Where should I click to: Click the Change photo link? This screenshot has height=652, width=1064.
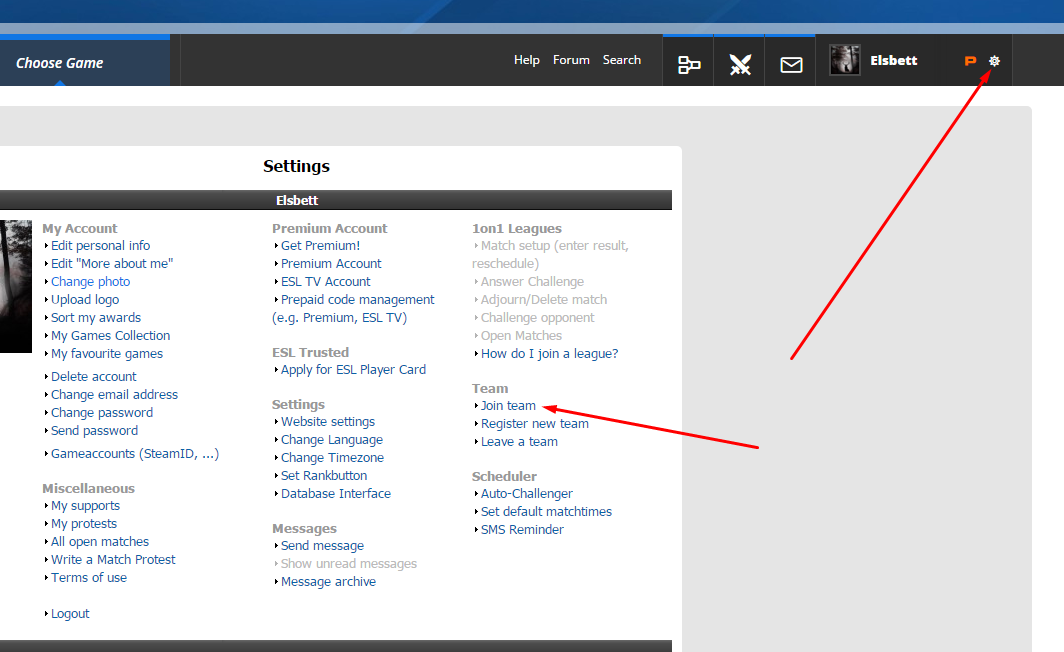tap(90, 282)
